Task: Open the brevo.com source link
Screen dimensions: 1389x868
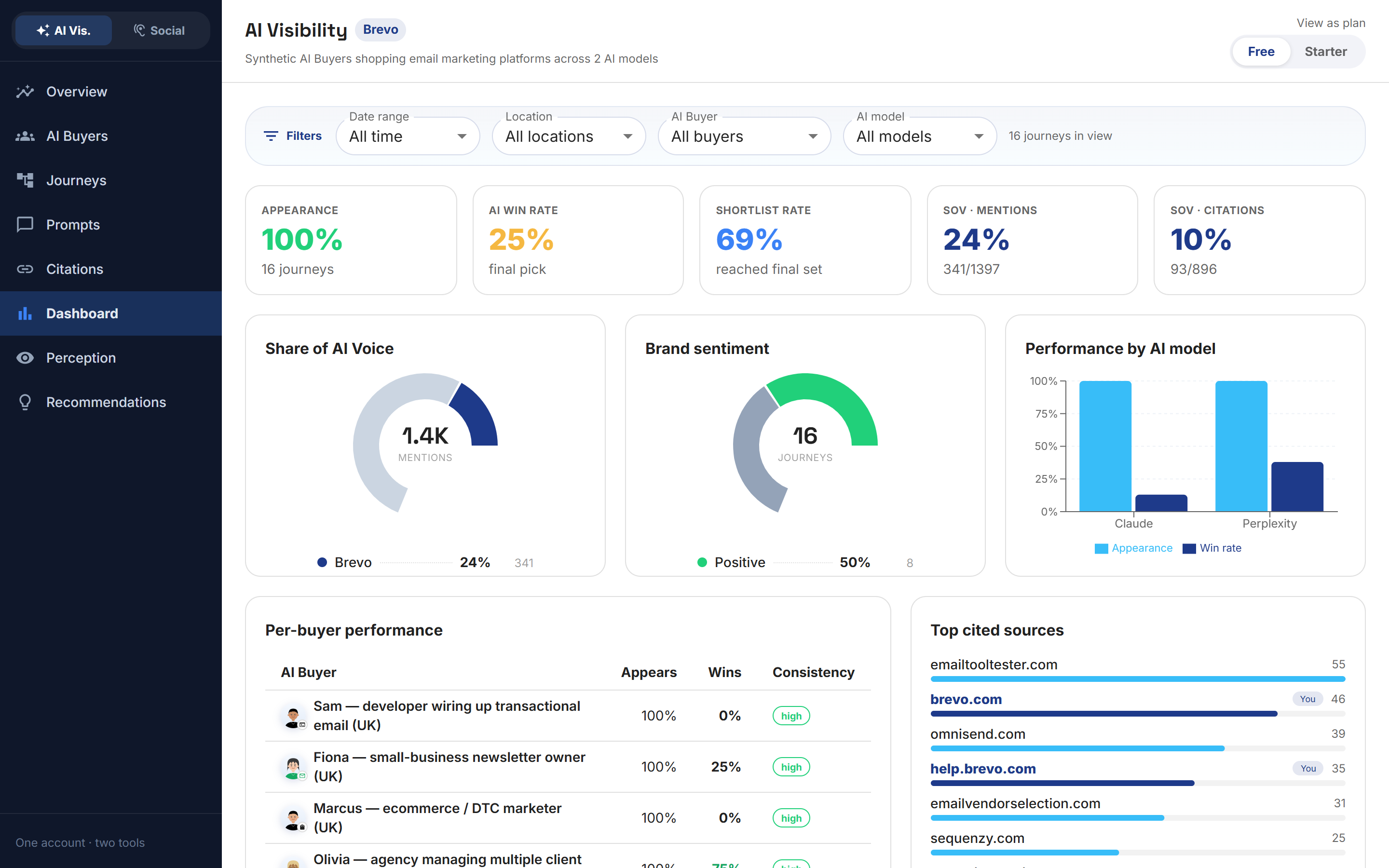Action: click(966, 699)
